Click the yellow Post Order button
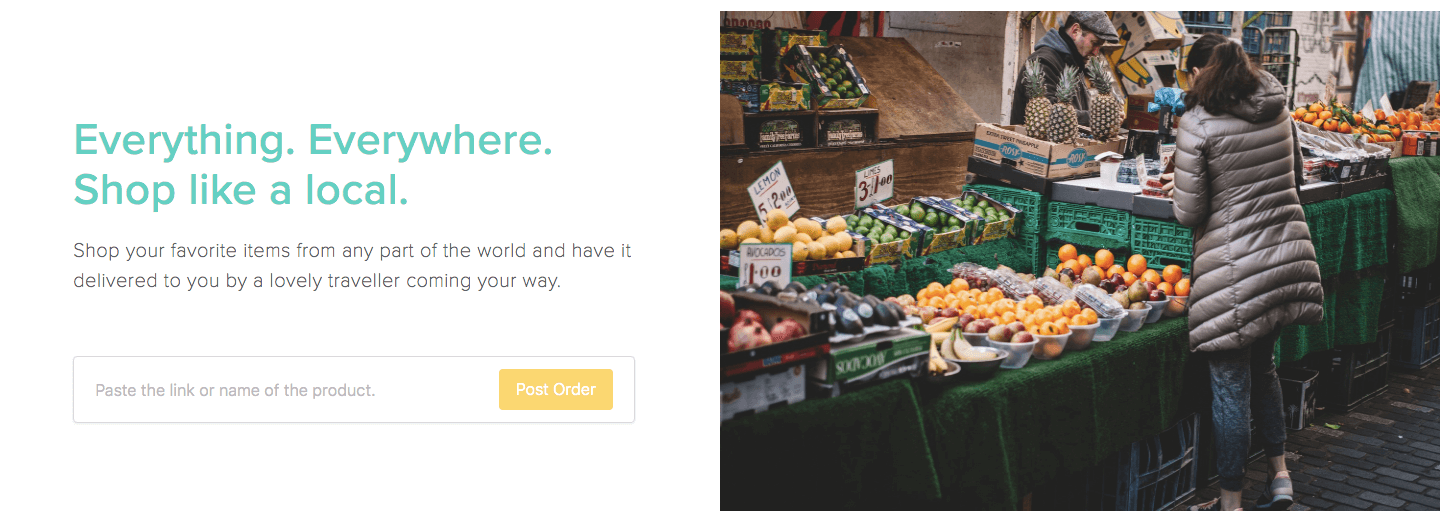The height and width of the screenshot is (532, 1440). [x=556, y=389]
